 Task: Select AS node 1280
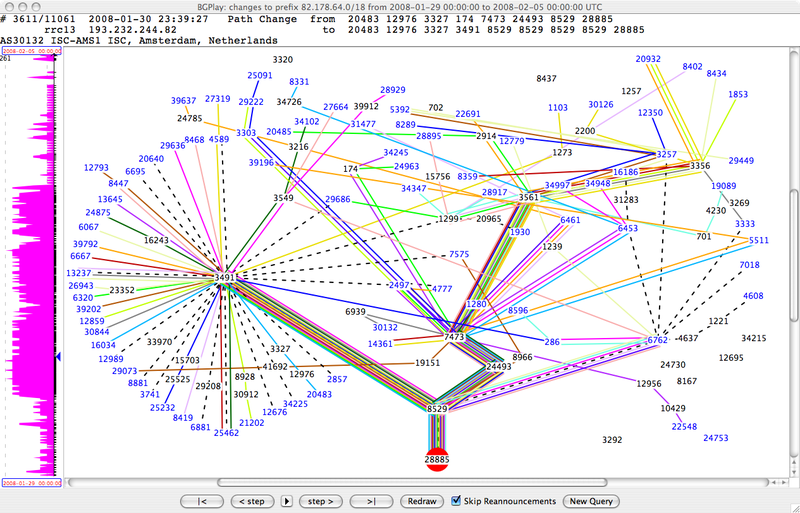477,304
